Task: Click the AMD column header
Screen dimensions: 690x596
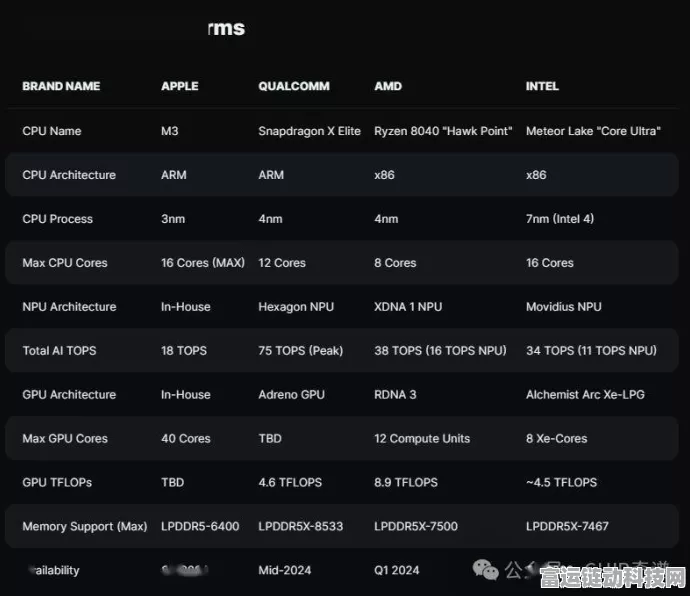Action: [388, 86]
